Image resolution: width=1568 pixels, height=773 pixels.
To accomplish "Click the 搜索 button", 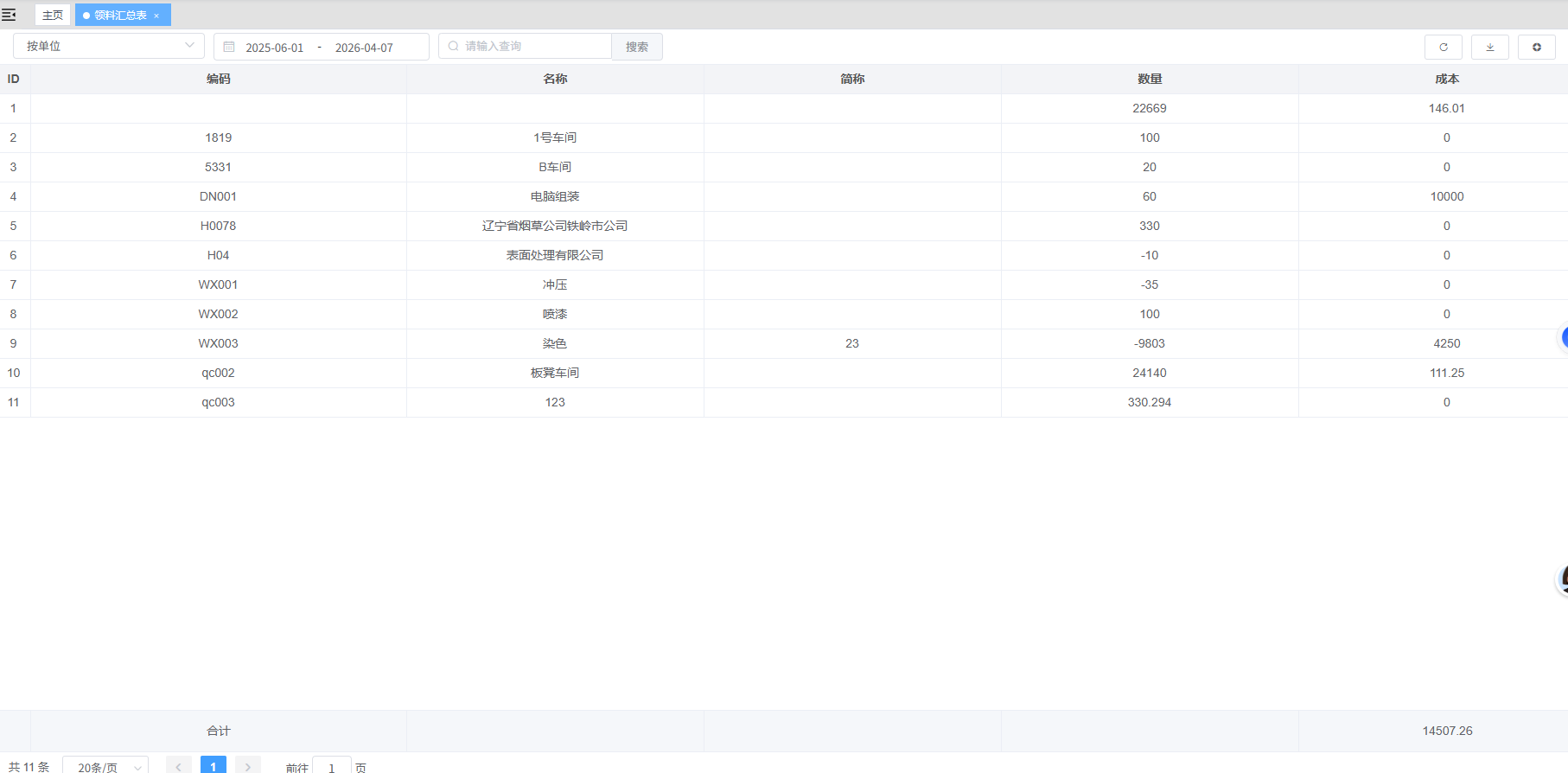I will pyautogui.click(x=637, y=47).
